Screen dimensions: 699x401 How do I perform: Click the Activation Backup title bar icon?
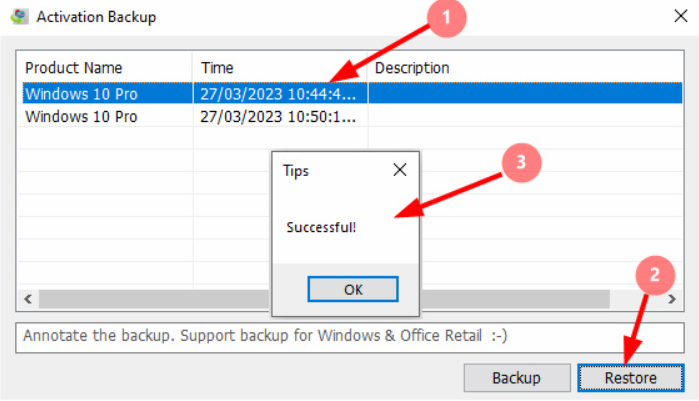(18, 16)
